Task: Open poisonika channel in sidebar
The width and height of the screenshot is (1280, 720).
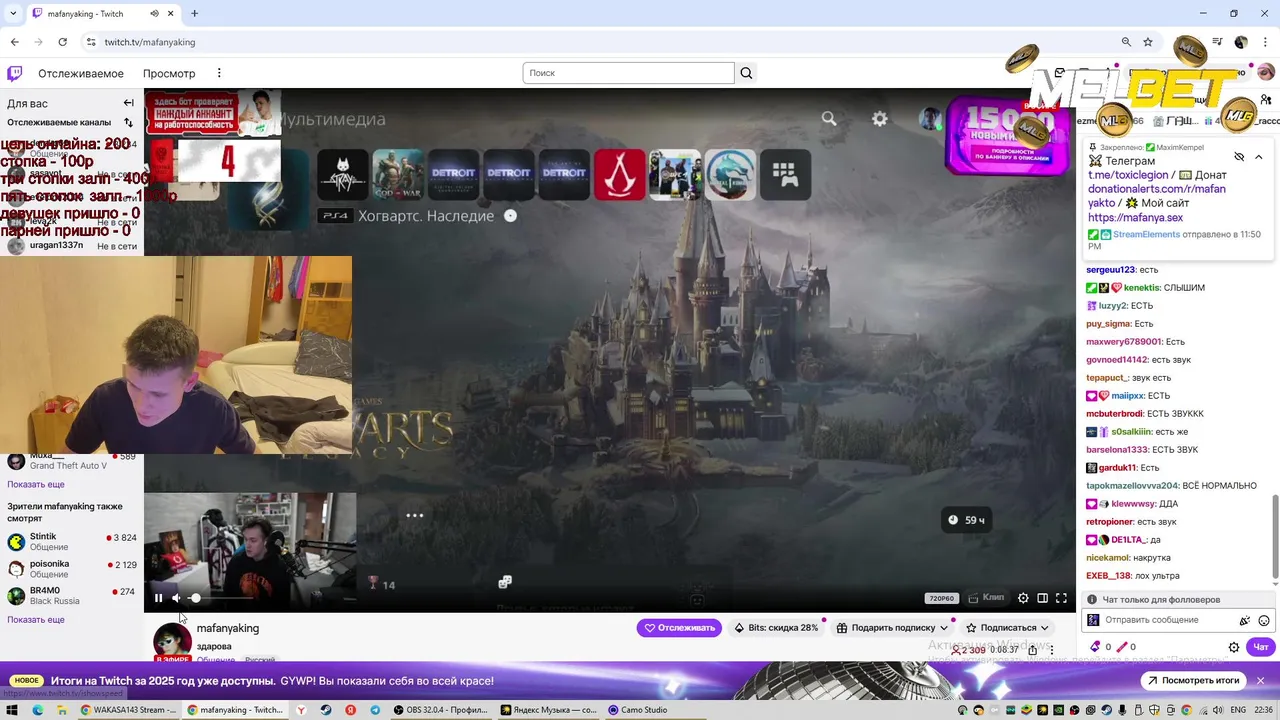Action: (71, 568)
